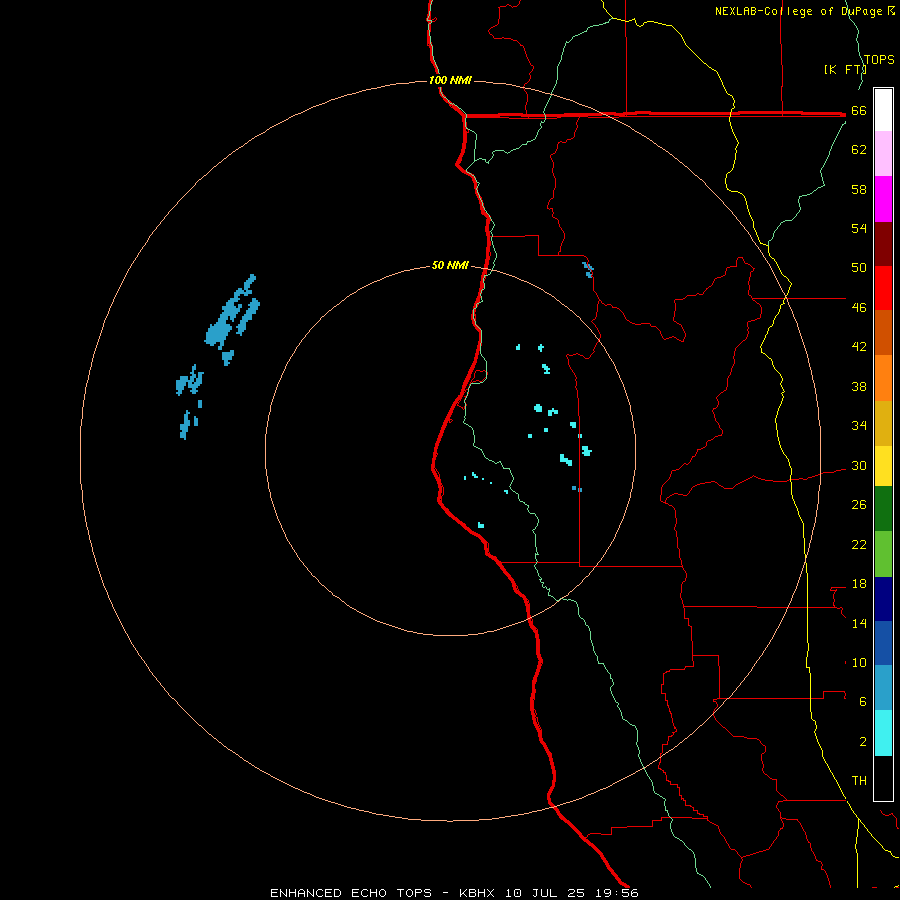Viewport: 900px width, 900px height.
Task: Click the legend value "34"
Action: click(x=859, y=426)
